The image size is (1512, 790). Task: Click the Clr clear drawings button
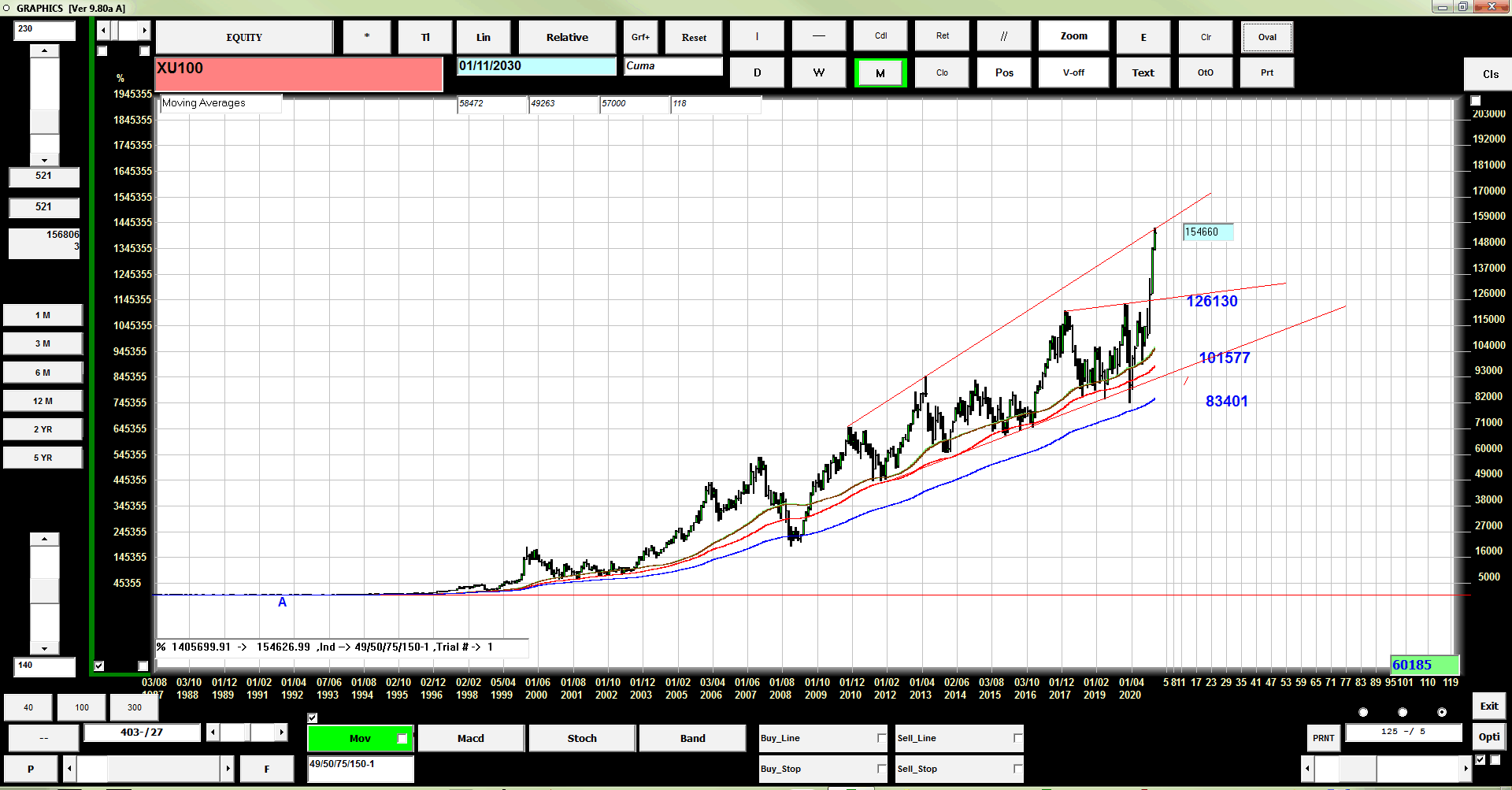pos(1206,37)
